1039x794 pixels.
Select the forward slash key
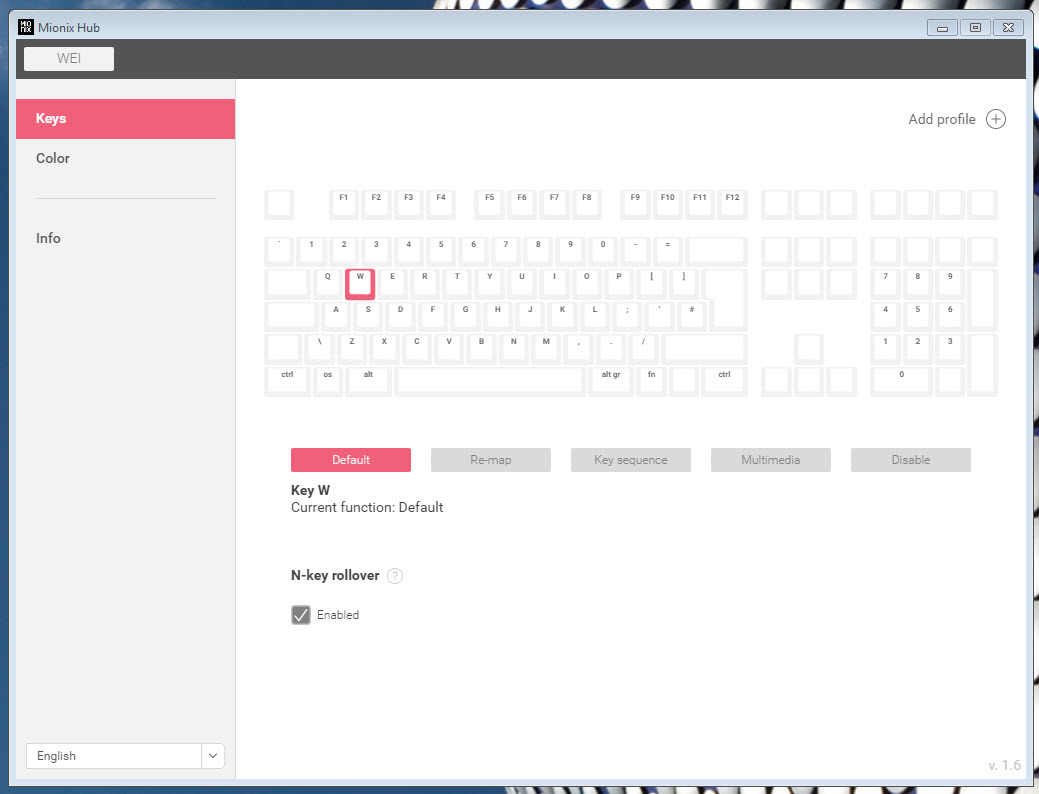click(x=643, y=349)
